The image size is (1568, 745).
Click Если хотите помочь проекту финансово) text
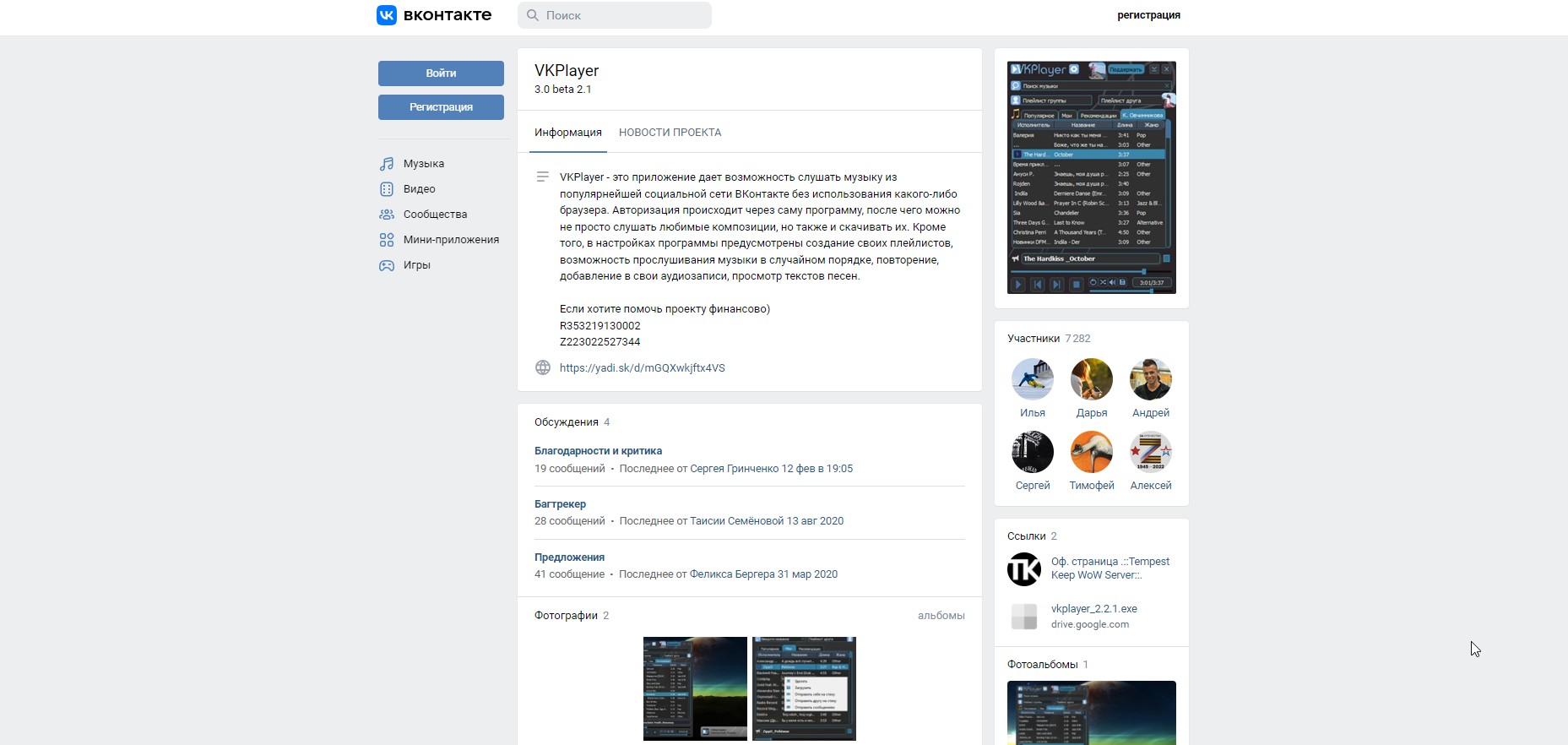[x=665, y=309]
